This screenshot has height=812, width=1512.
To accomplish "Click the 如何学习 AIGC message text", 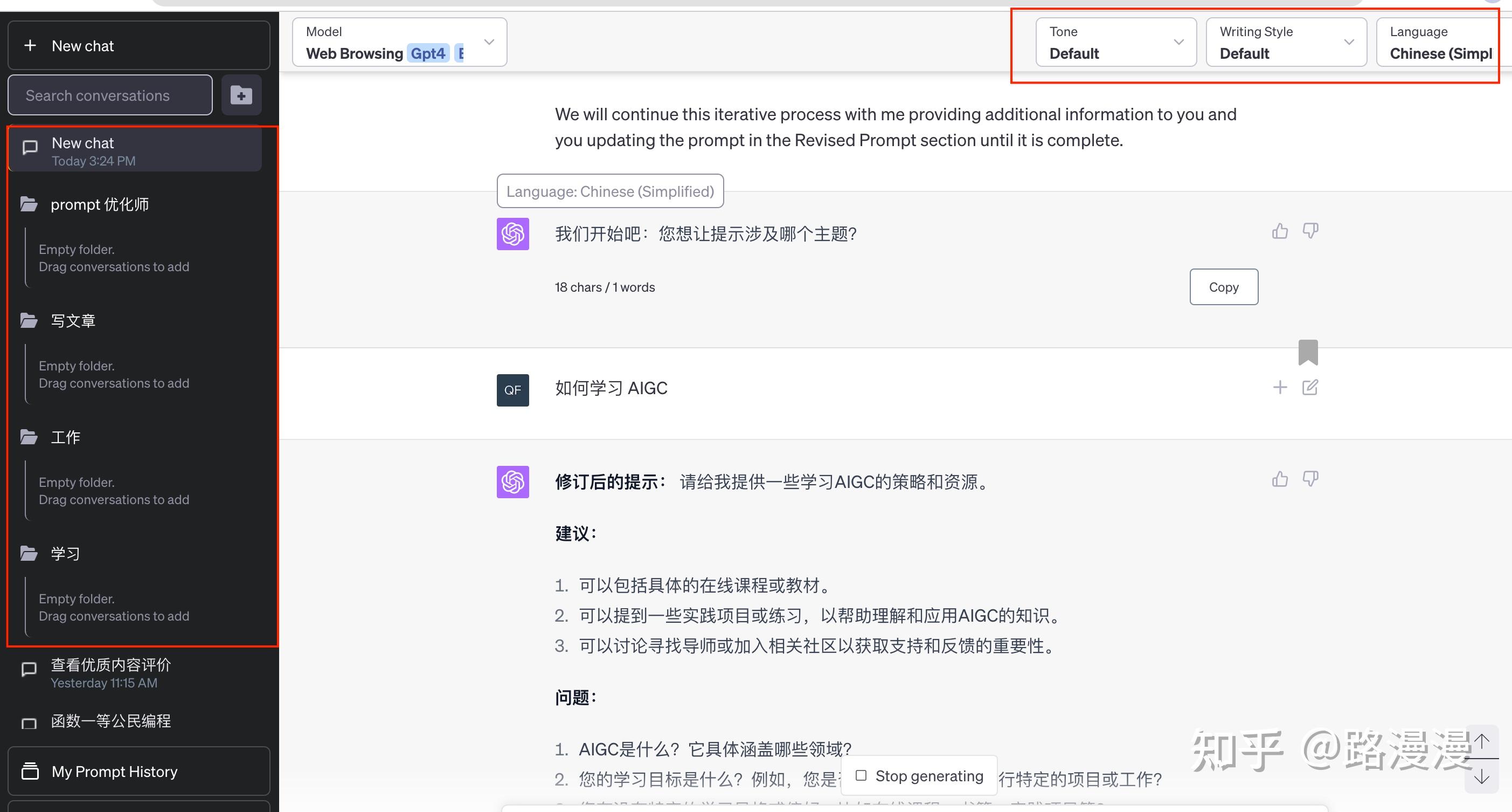I will (x=611, y=388).
